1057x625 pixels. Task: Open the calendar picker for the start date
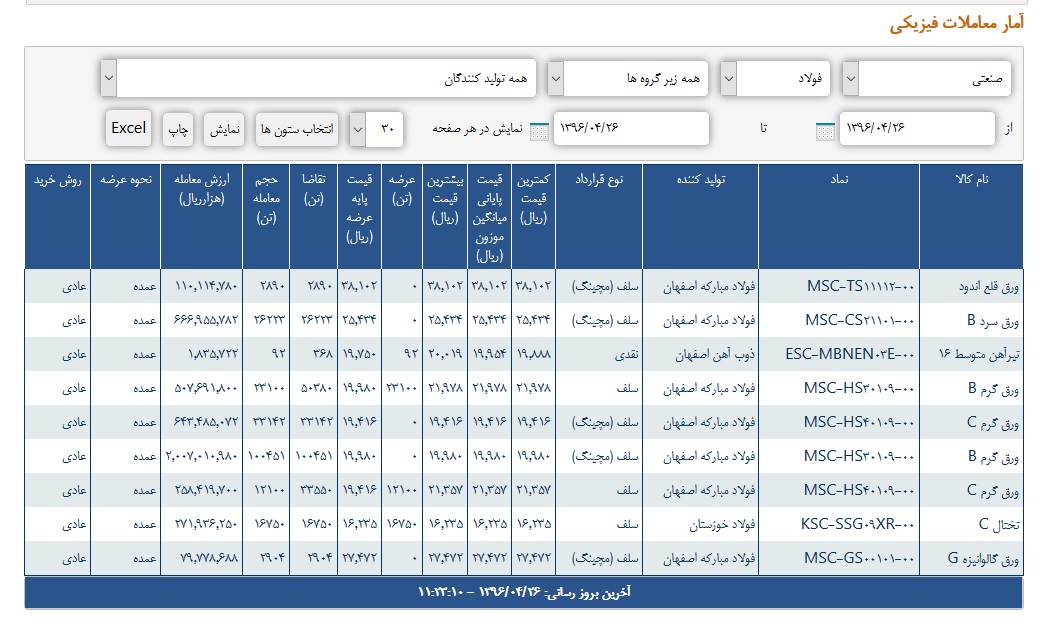[825, 130]
